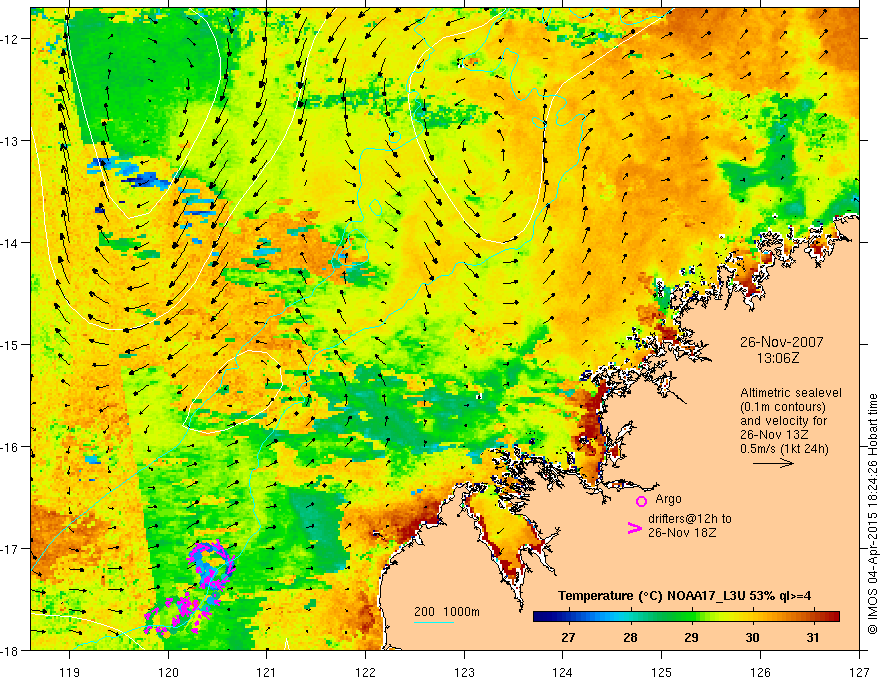
Task: Click the '200 1000m' depth label
Action: (x=447, y=612)
